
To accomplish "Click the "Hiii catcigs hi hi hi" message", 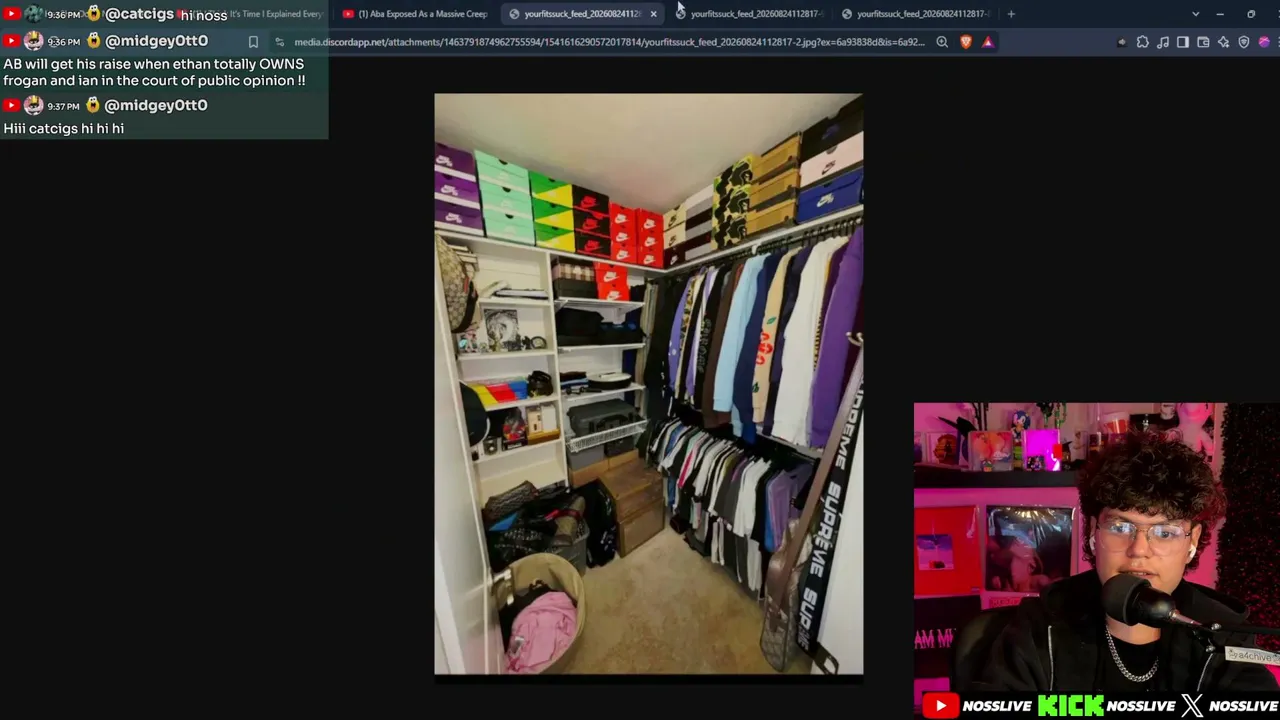I will tap(63, 128).
